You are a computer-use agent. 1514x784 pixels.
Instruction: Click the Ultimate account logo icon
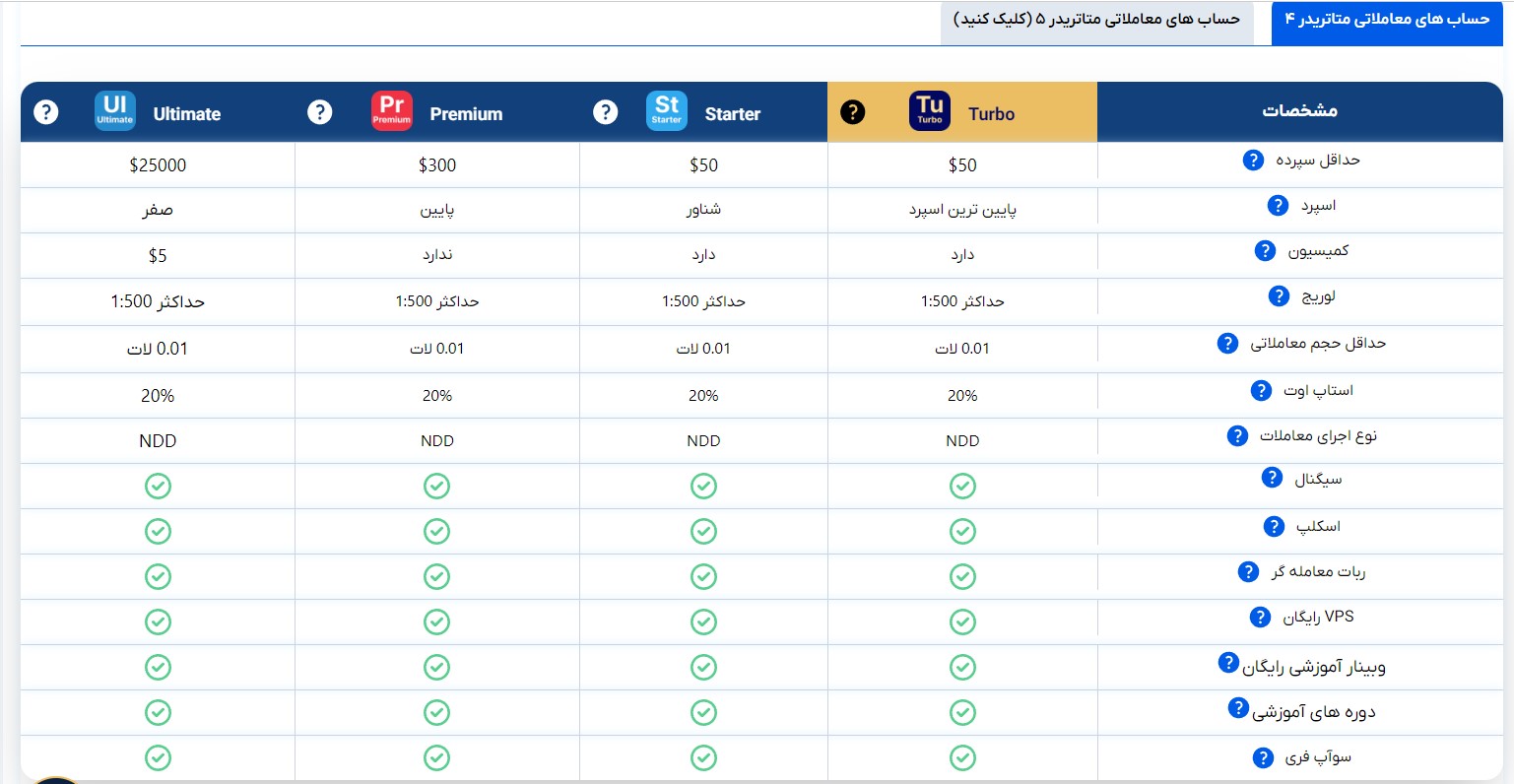point(115,110)
